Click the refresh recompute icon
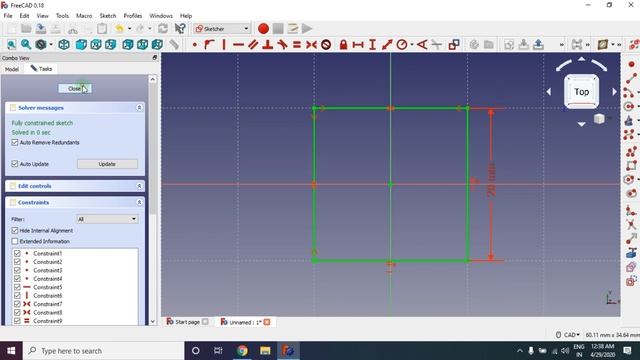640x360 pixels. 163,29
